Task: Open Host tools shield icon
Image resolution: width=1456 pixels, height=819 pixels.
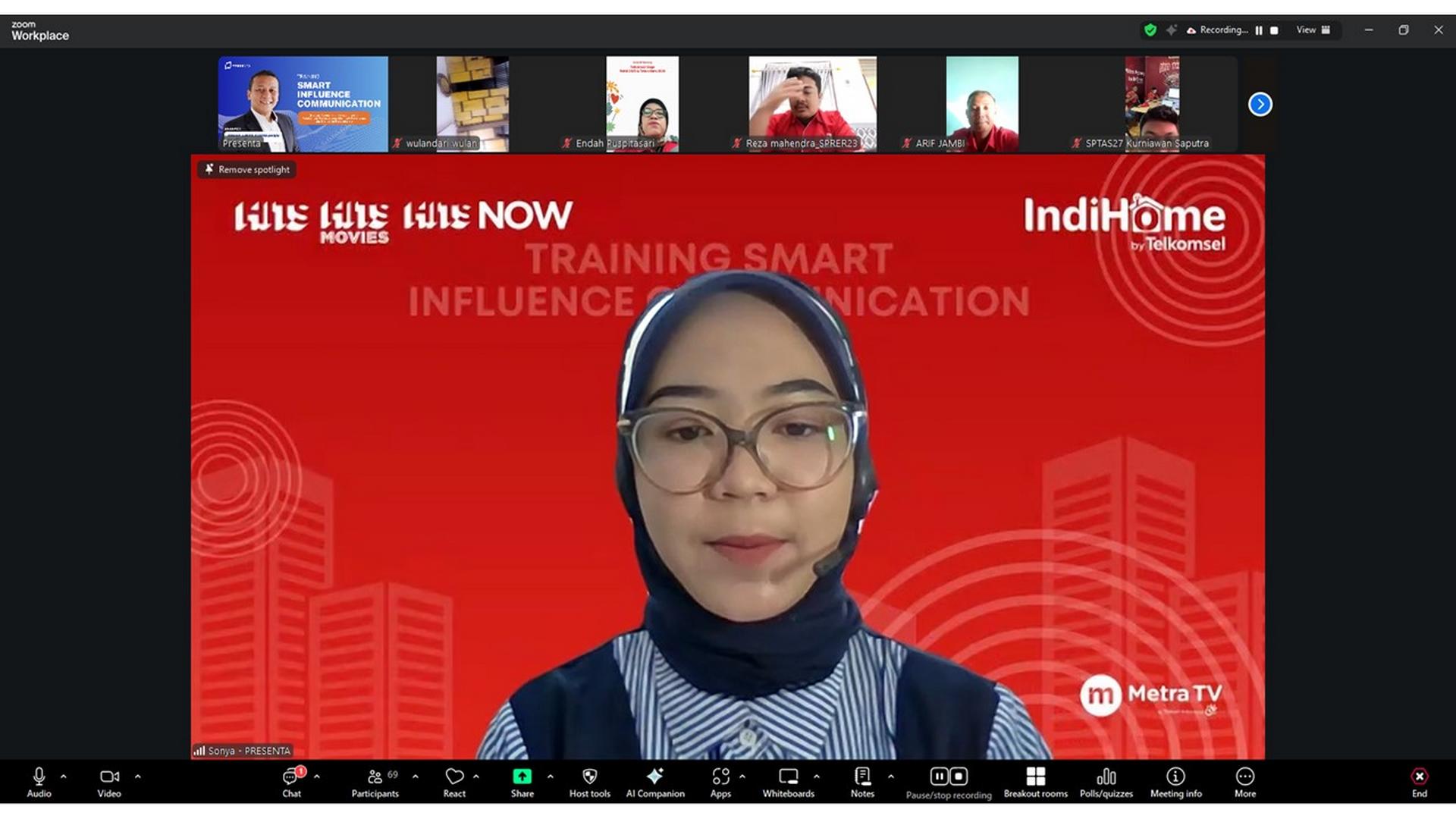Action: tap(589, 782)
